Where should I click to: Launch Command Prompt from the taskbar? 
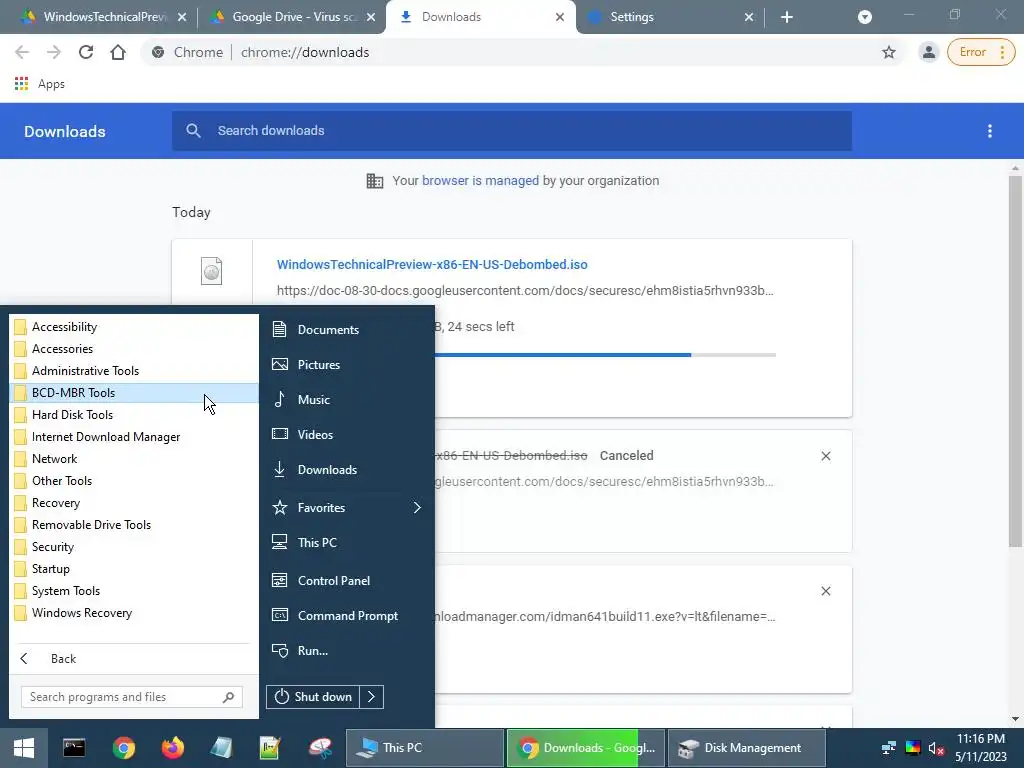coord(74,748)
